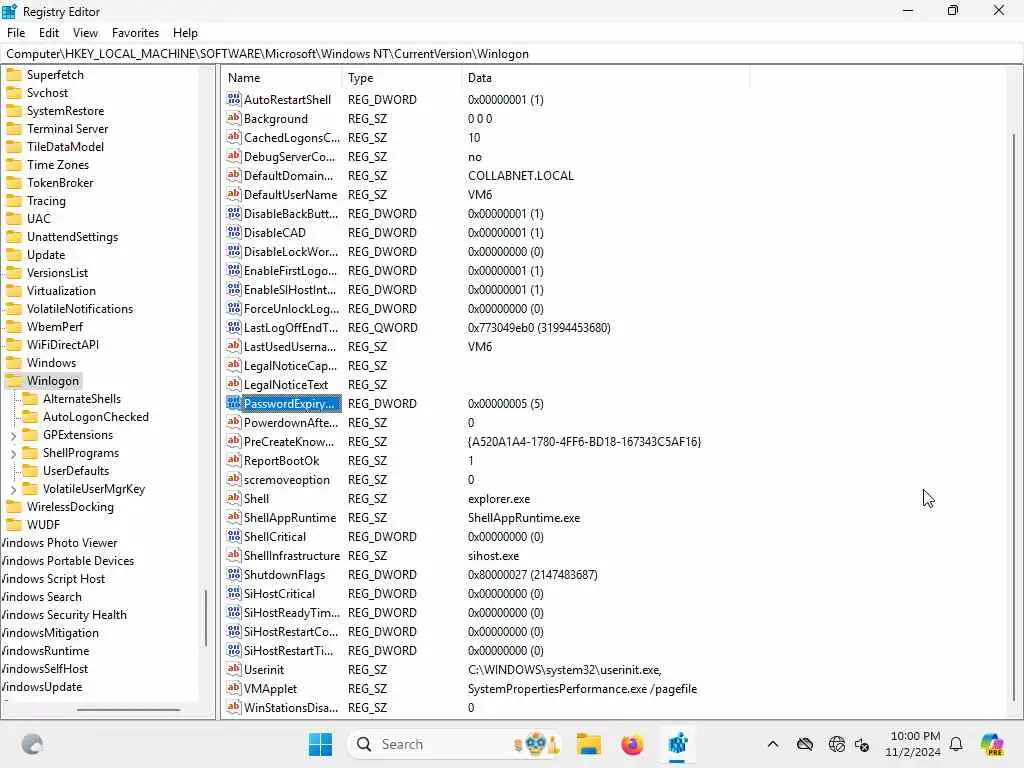Click the Registry Editor taskbar icon
The height and width of the screenshot is (768, 1024).
677,744
